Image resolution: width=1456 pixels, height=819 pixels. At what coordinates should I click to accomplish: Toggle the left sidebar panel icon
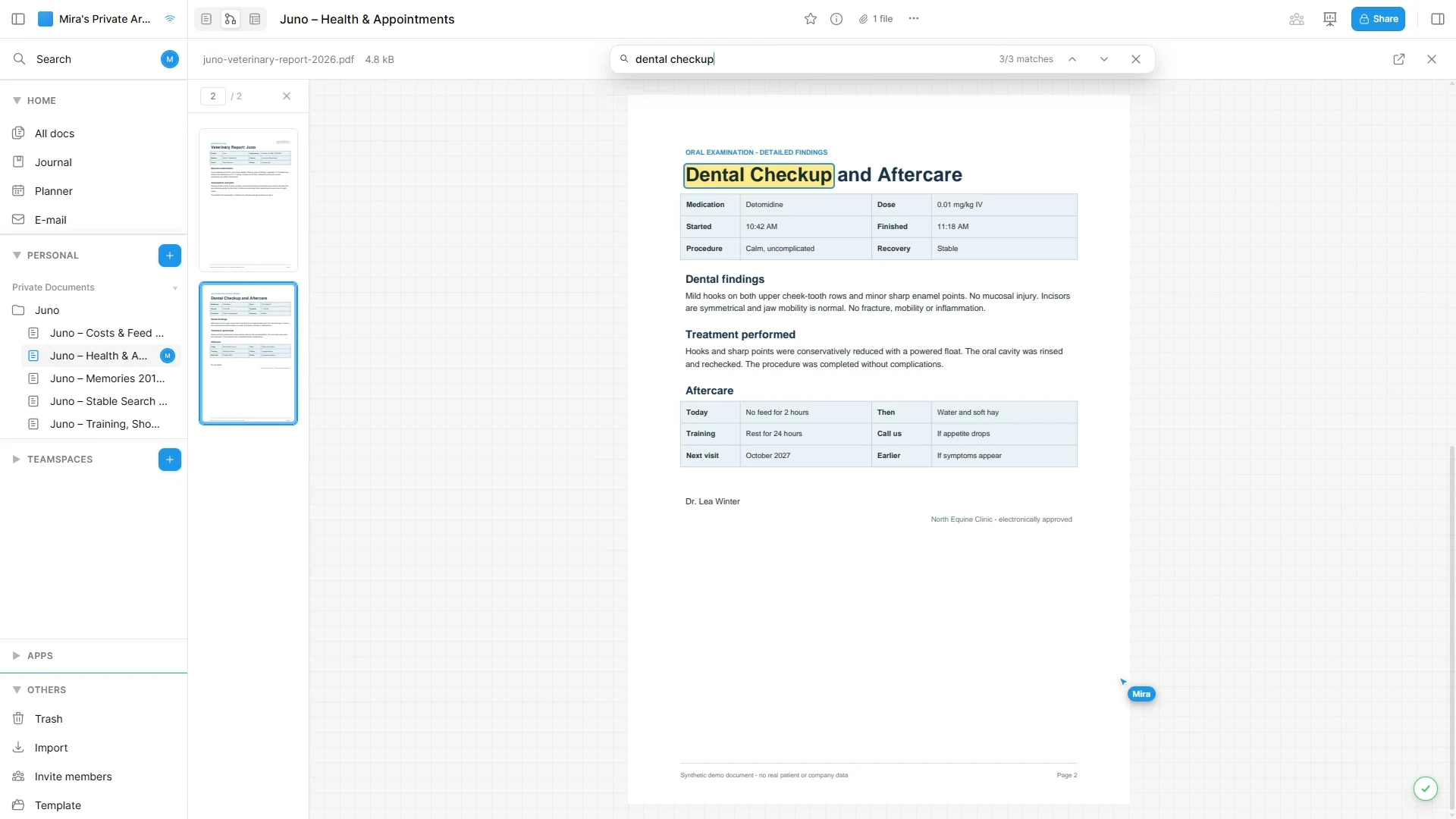18,19
